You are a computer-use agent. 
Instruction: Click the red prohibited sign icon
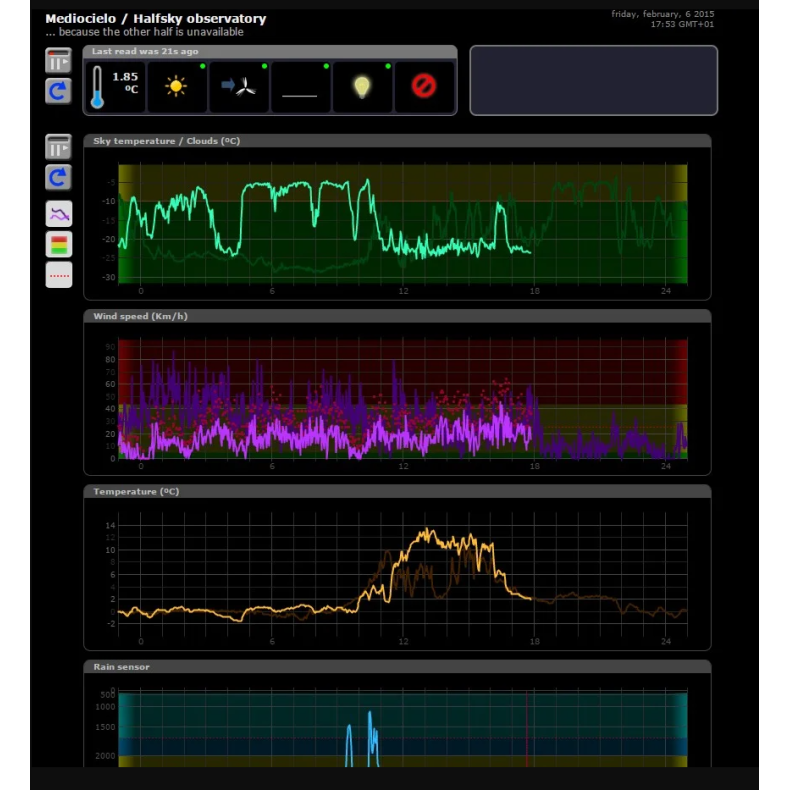pos(424,87)
